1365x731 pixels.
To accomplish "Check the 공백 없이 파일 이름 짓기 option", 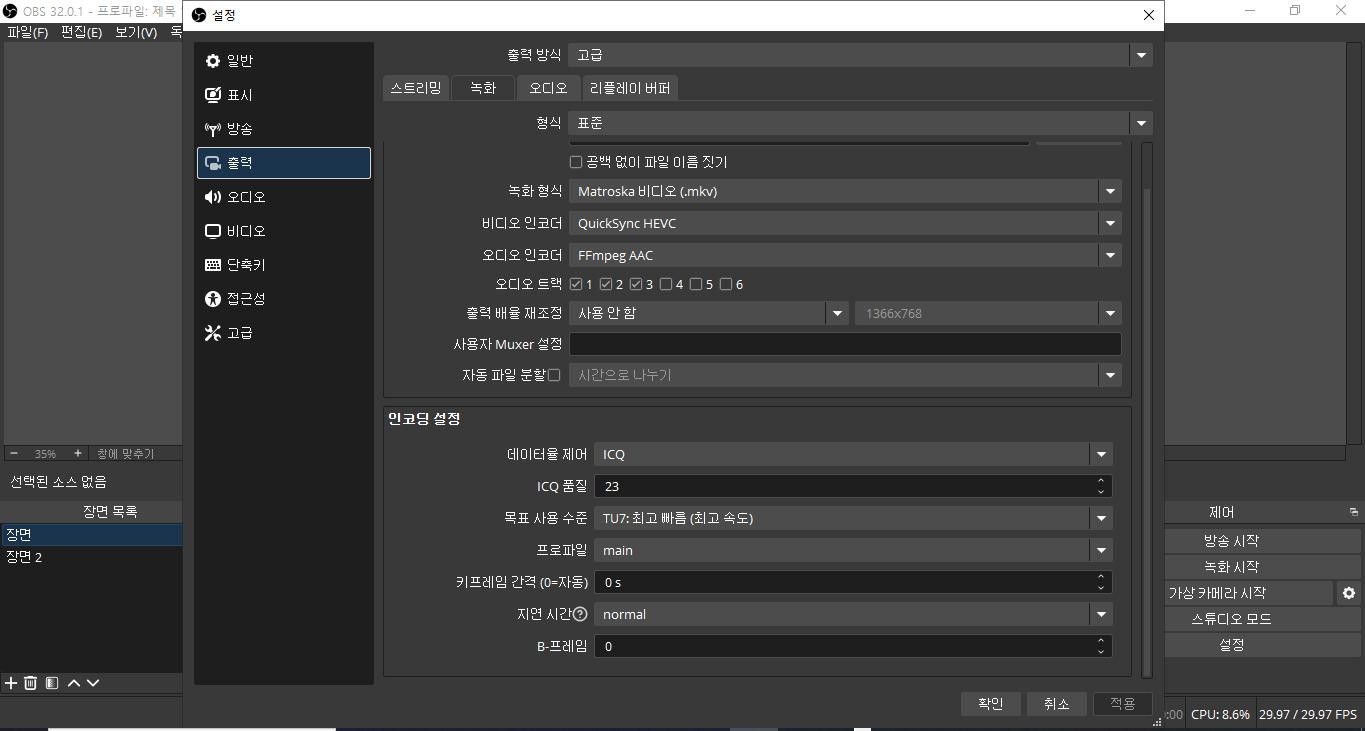I will point(576,162).
